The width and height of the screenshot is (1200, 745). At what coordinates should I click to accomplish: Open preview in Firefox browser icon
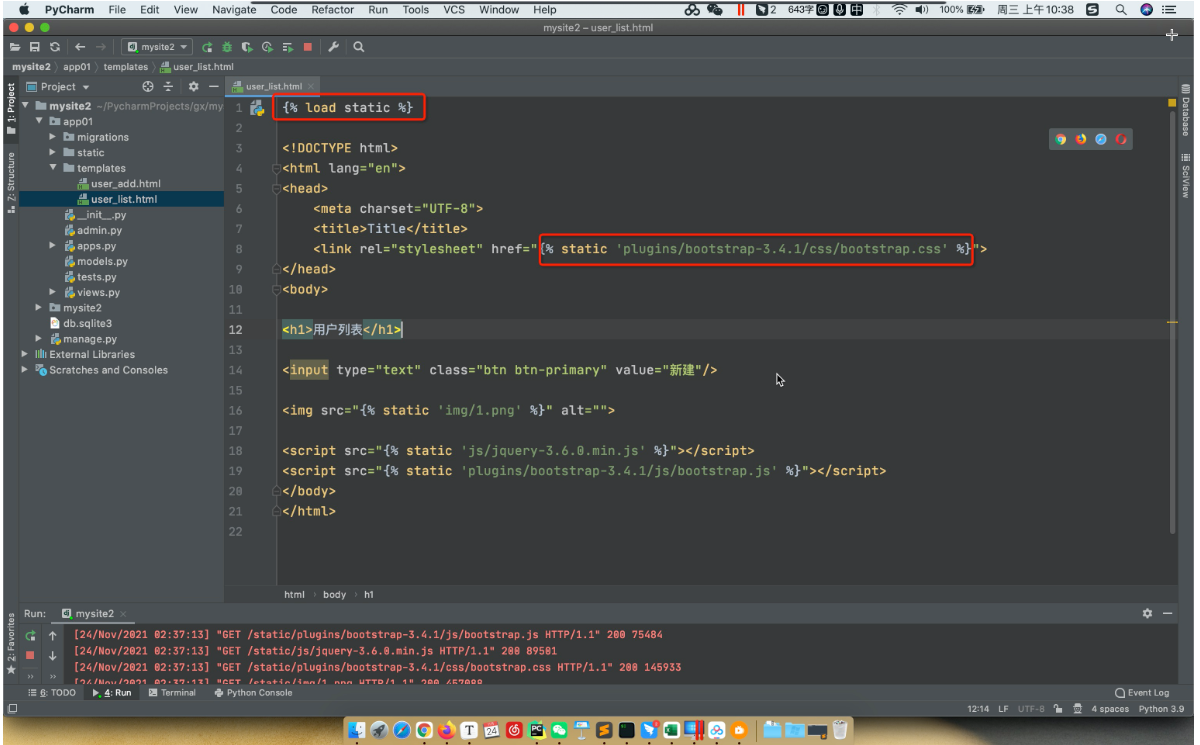pos(1081,139)
